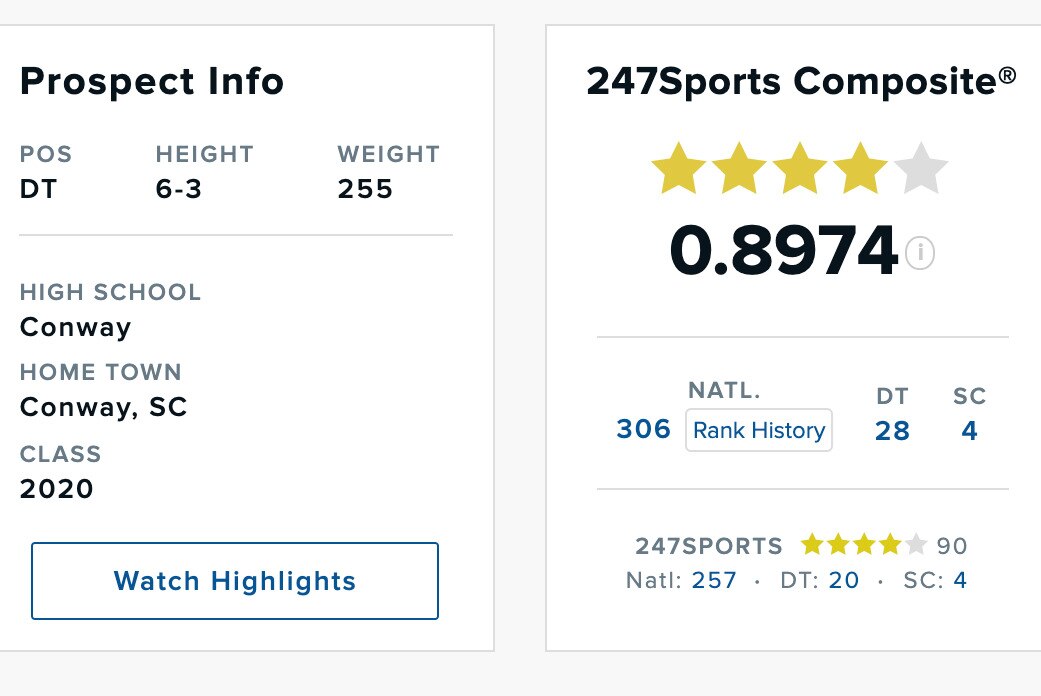Open Rank History
The image size is (1041, 696).
pos(759,430)
